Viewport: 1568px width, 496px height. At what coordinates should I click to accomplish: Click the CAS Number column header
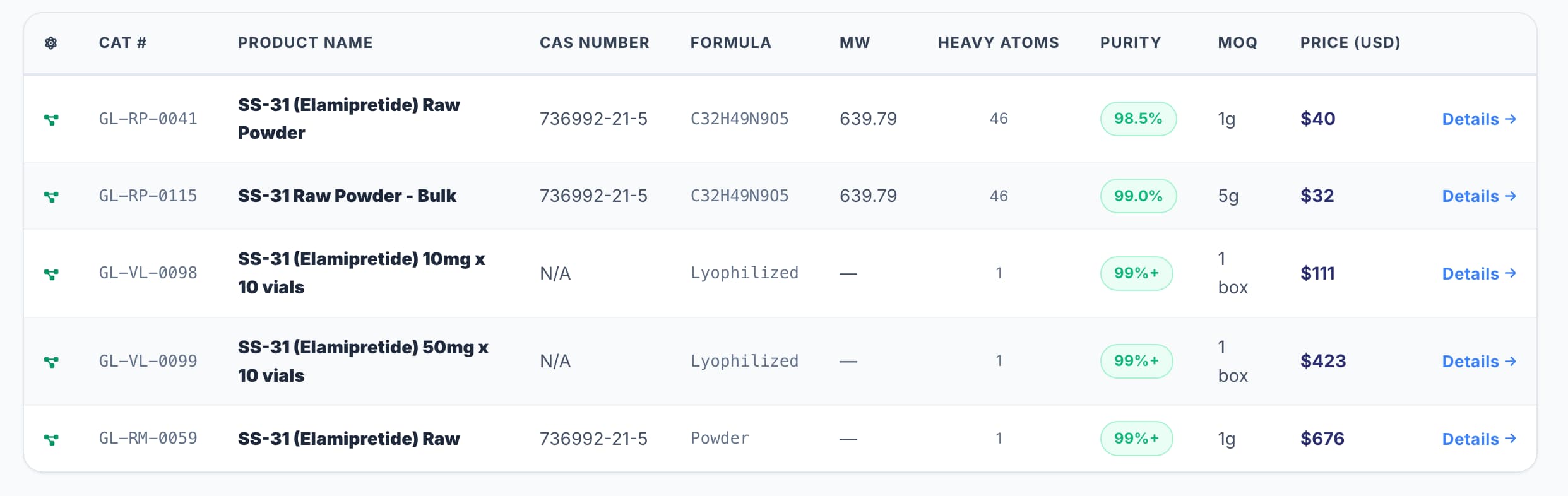coord(594,43)
